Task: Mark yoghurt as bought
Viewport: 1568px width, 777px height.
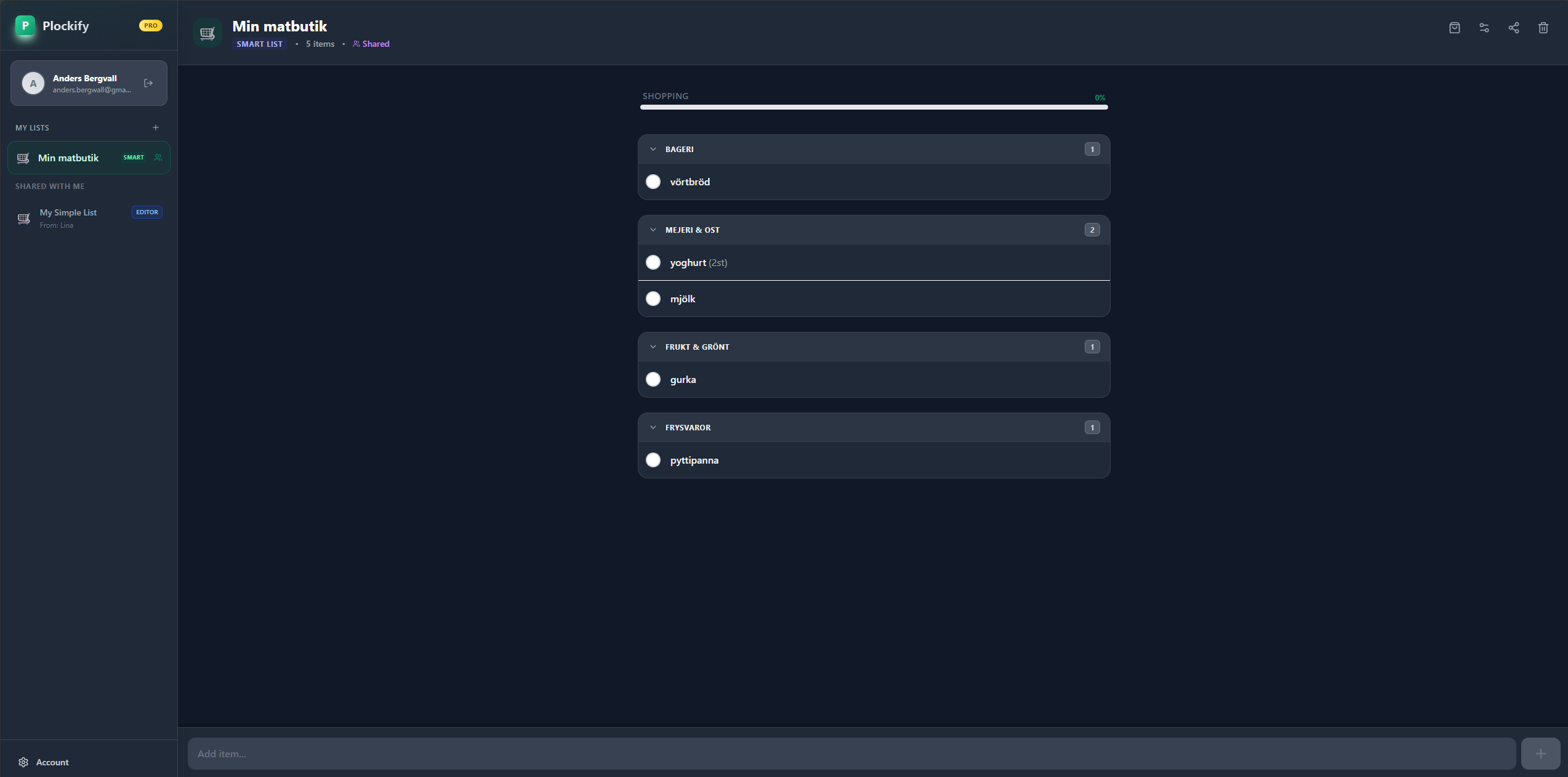Action: 653,262
